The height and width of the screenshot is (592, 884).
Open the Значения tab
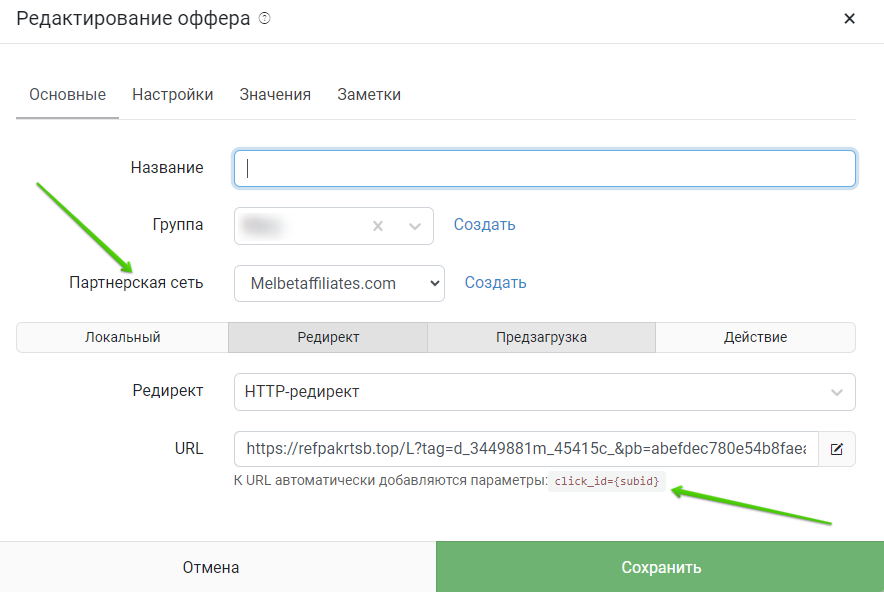tap(275, 95)
